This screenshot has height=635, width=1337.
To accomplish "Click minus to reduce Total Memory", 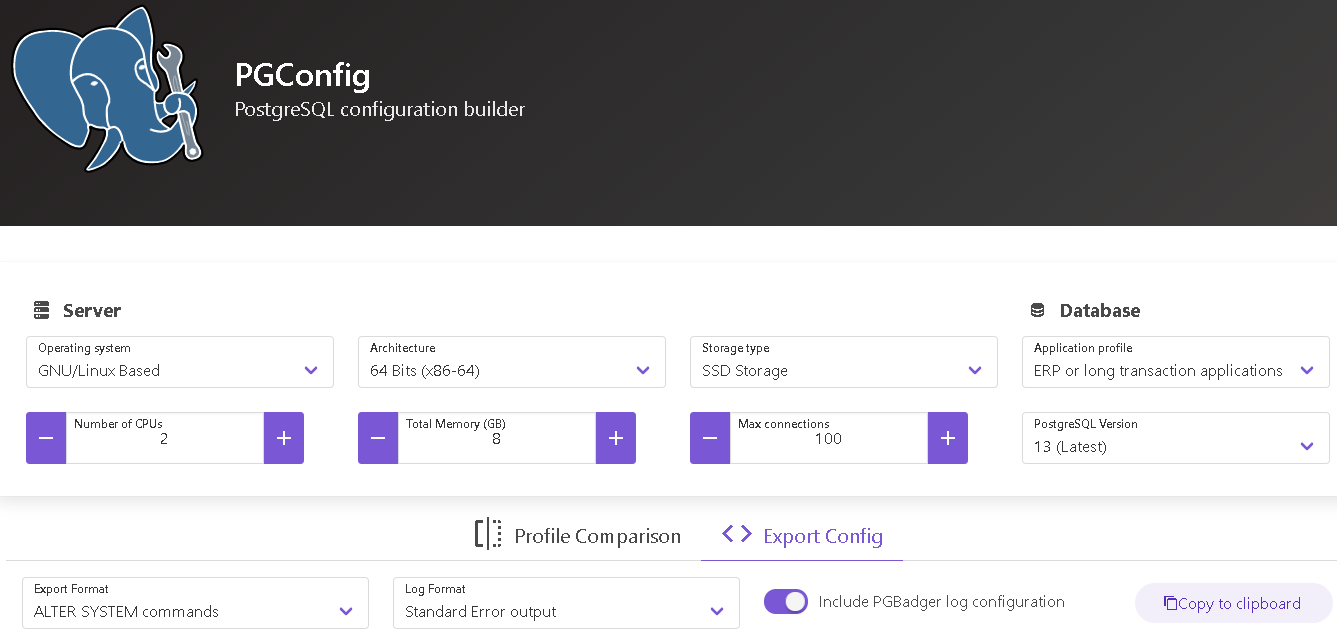I will click(378, 438).
